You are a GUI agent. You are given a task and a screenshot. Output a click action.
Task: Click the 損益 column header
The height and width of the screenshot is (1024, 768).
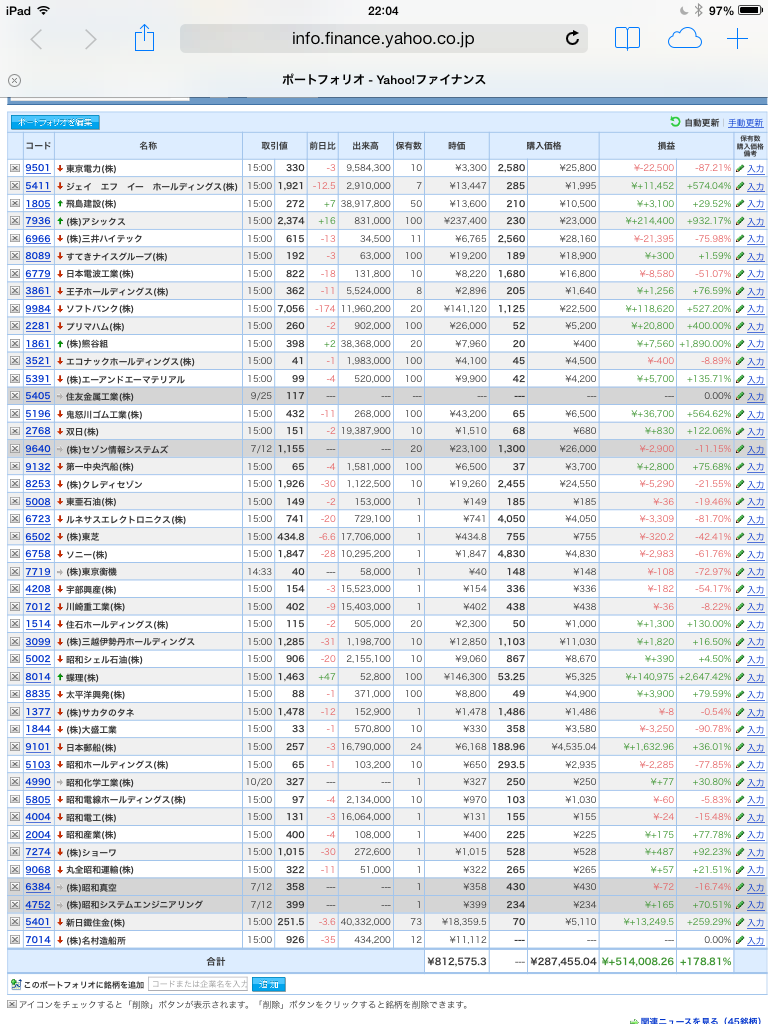[x=666, y=146]
